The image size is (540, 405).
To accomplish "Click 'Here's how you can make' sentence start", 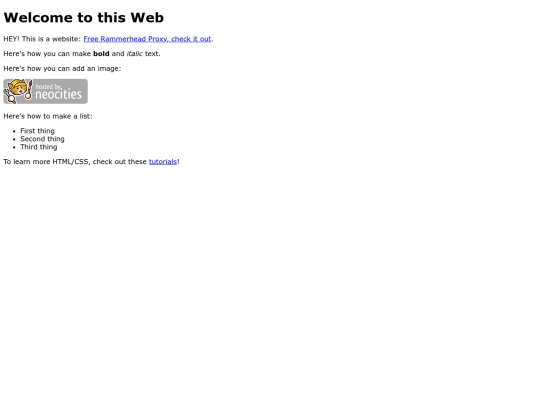I will [x=47, y=54].
